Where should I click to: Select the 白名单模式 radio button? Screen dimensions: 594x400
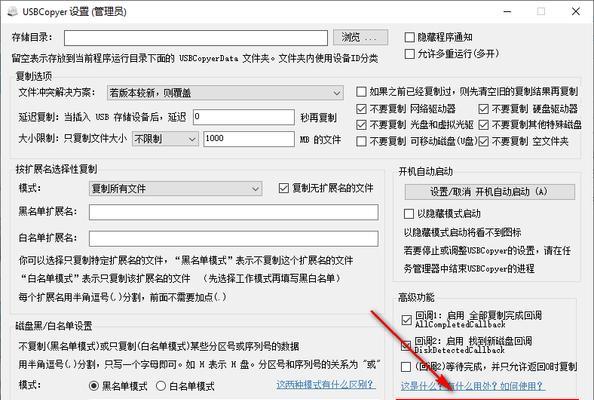point(161,386)
